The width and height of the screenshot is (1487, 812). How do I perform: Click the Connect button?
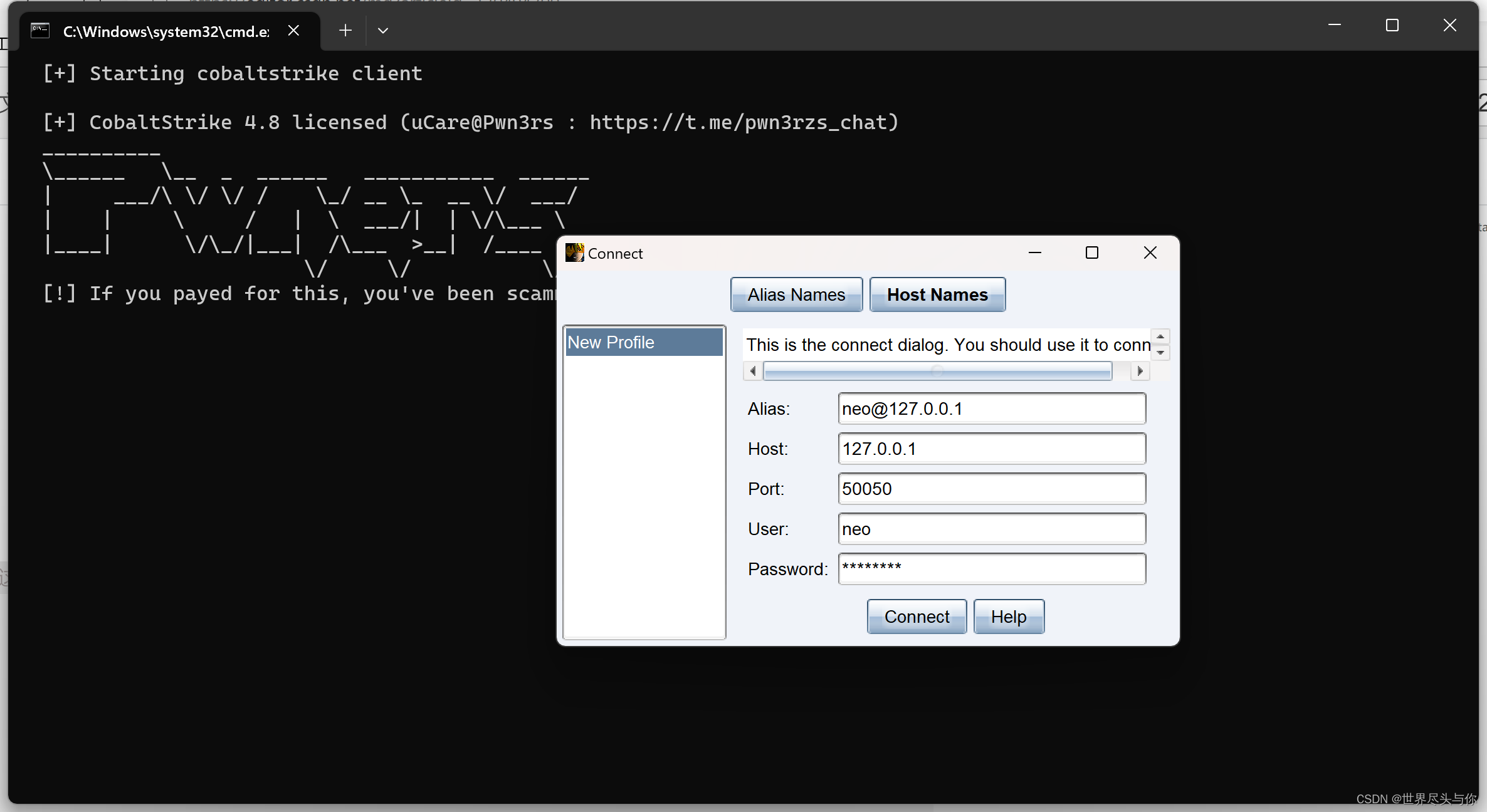(916, 617)
